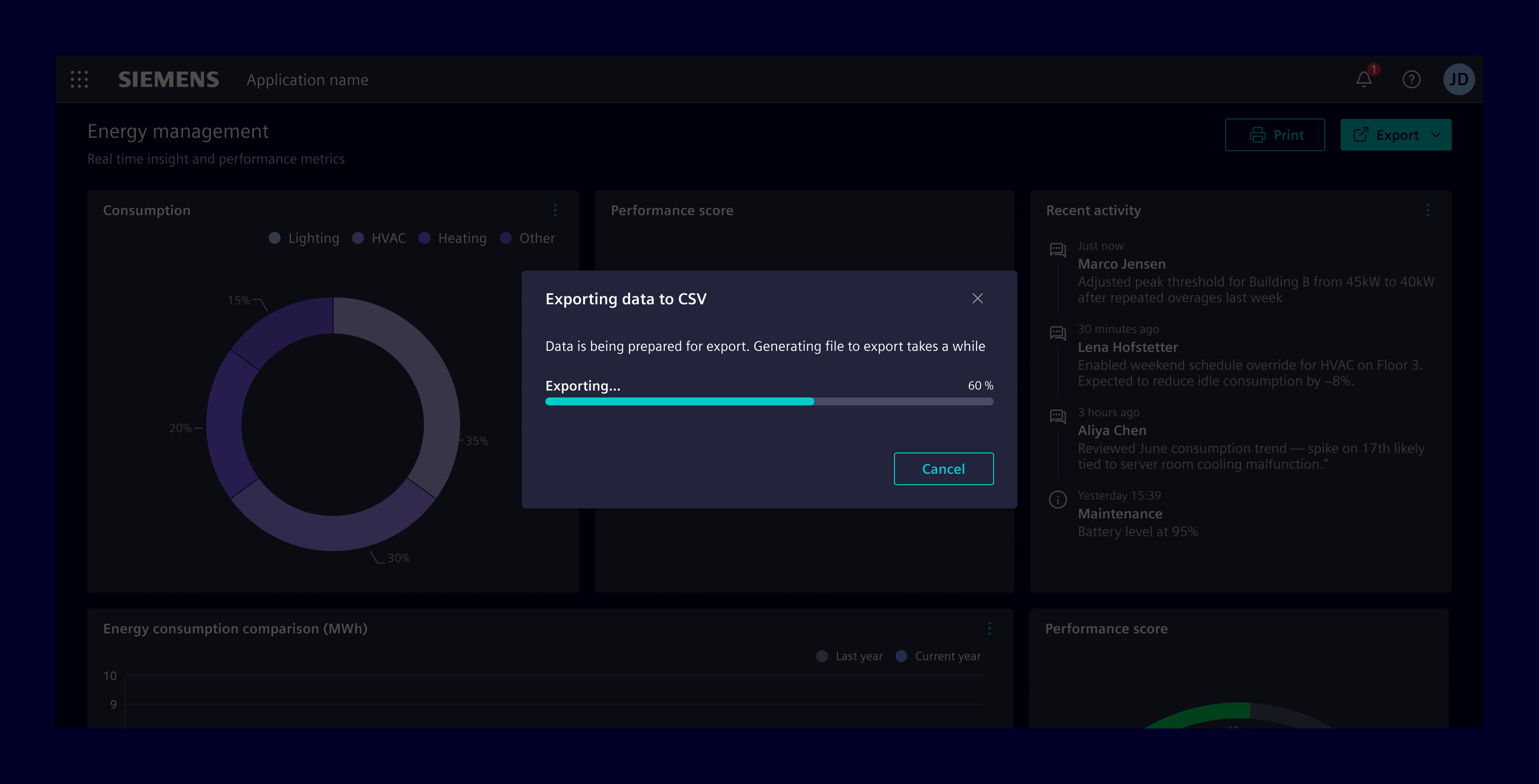Viewport: 1539px width, 784px height.
Task: Click the printer icon inside the Print button
Action: [x=1258, y=134]
